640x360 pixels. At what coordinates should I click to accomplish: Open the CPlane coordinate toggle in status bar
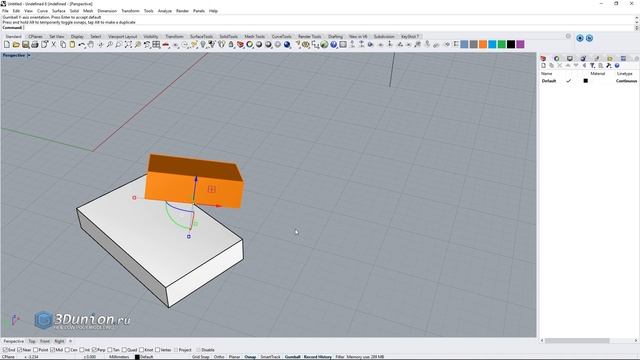8,357
